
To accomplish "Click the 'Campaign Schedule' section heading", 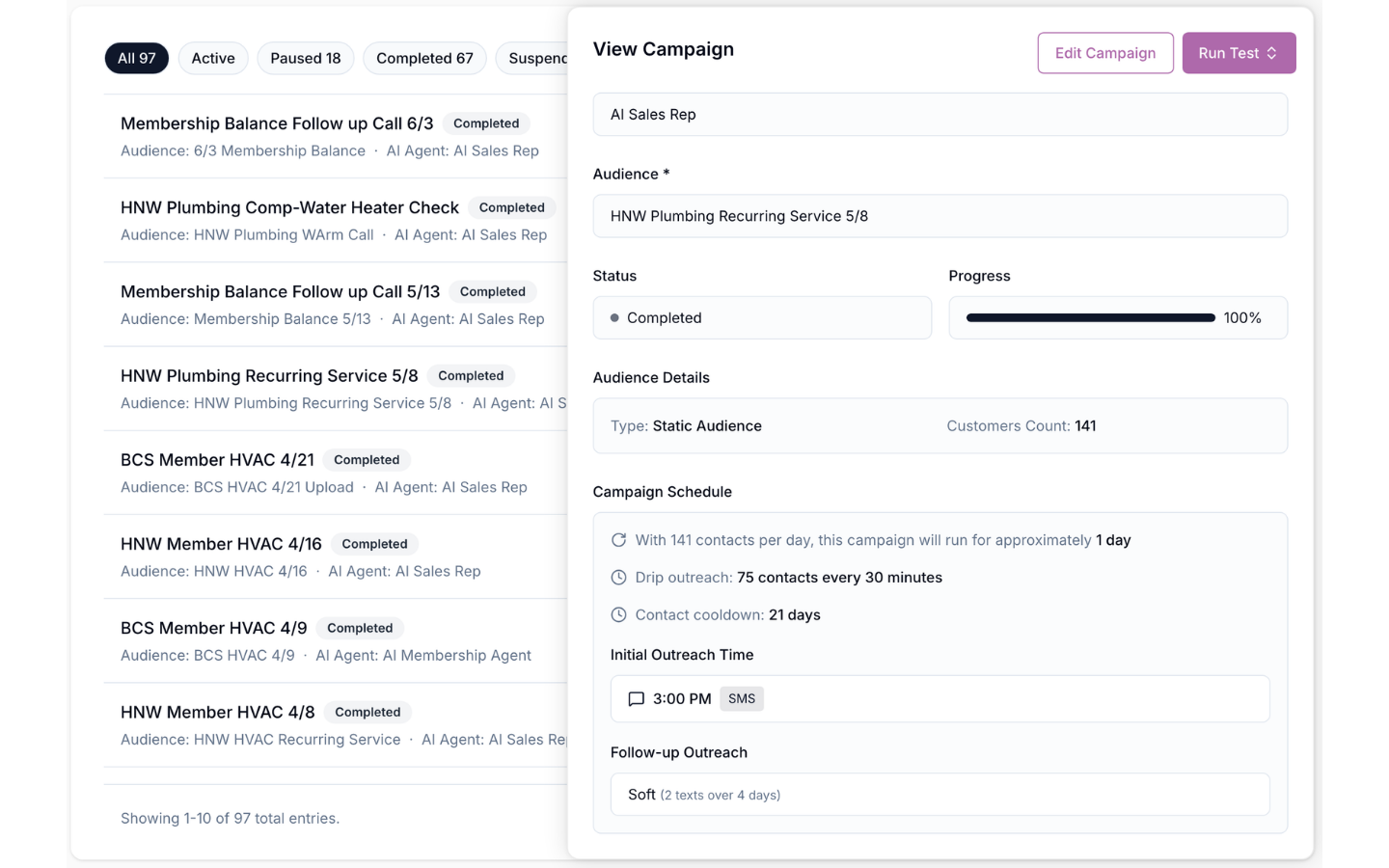I will 663,492.
